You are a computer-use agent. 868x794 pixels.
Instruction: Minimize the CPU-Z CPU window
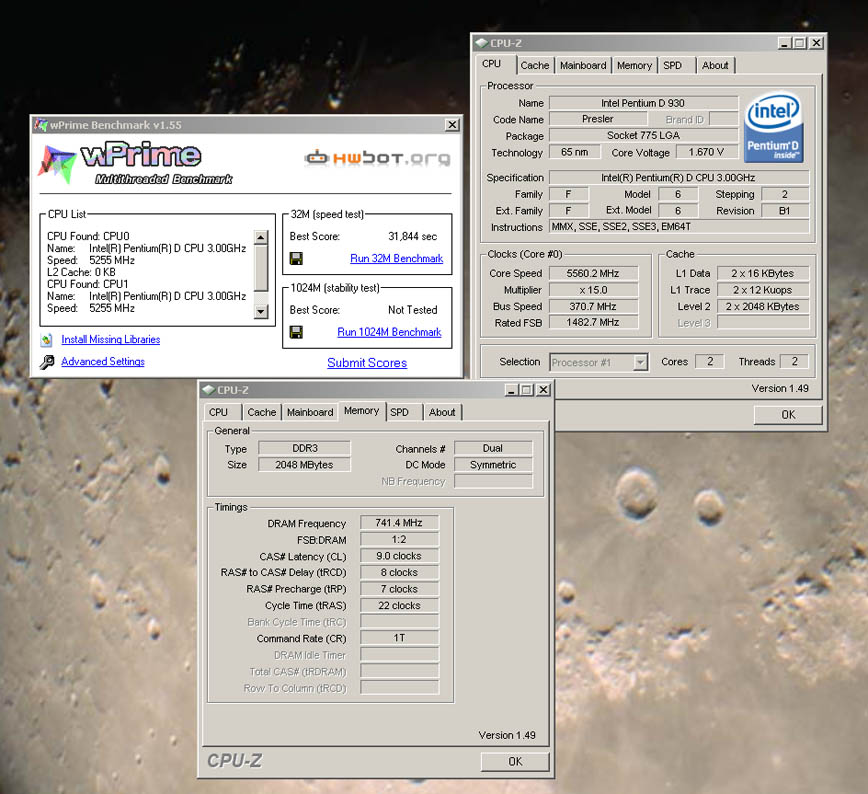(x=784, y=43)
